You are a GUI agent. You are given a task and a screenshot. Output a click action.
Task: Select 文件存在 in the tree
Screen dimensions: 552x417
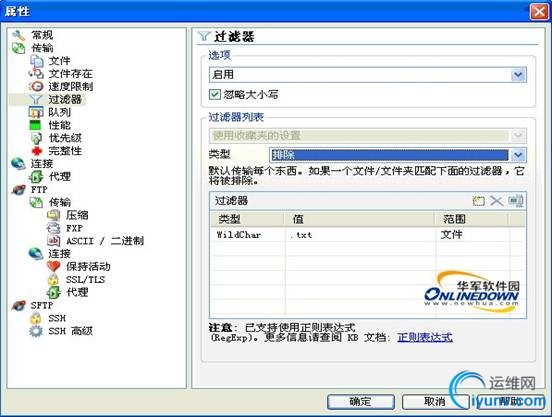[x=70, y=74]
